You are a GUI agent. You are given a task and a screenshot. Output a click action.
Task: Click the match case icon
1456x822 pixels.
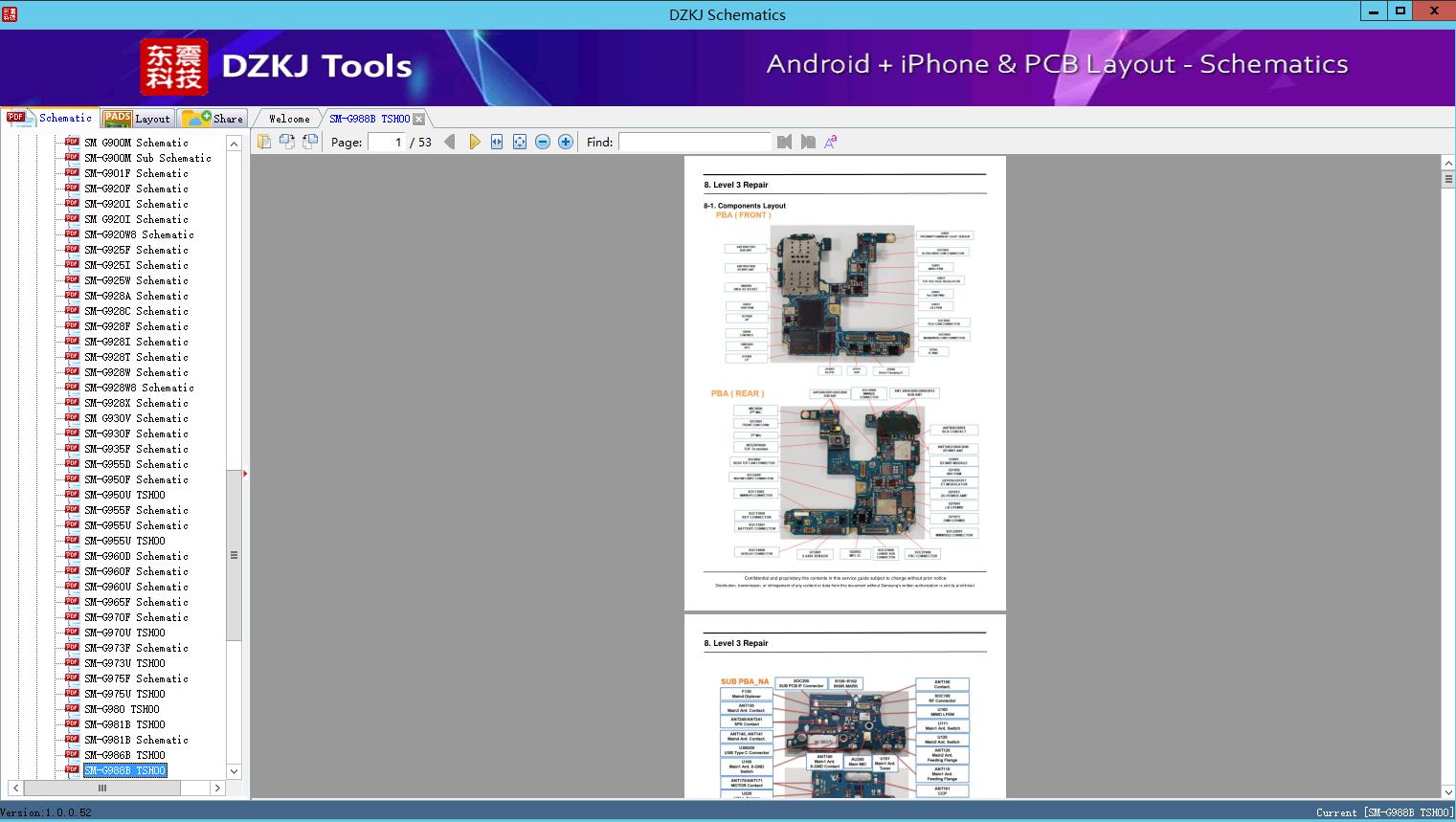(831, 142)
